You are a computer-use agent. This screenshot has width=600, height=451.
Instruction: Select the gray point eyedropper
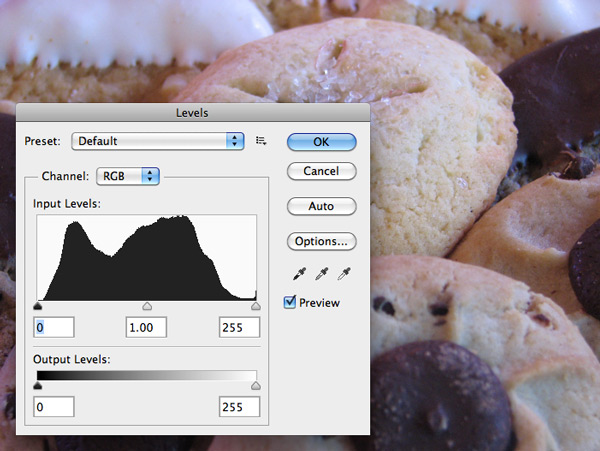[321, 273]
